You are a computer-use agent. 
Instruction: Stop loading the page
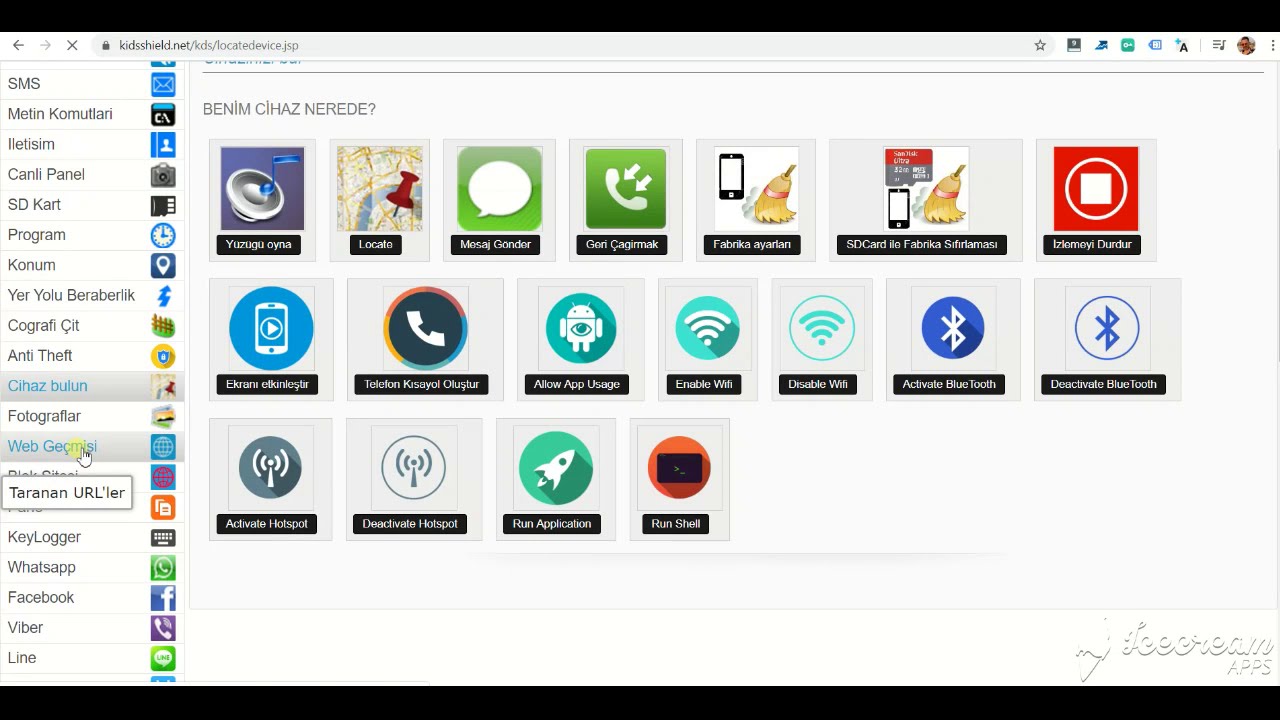tap(73, 45)
